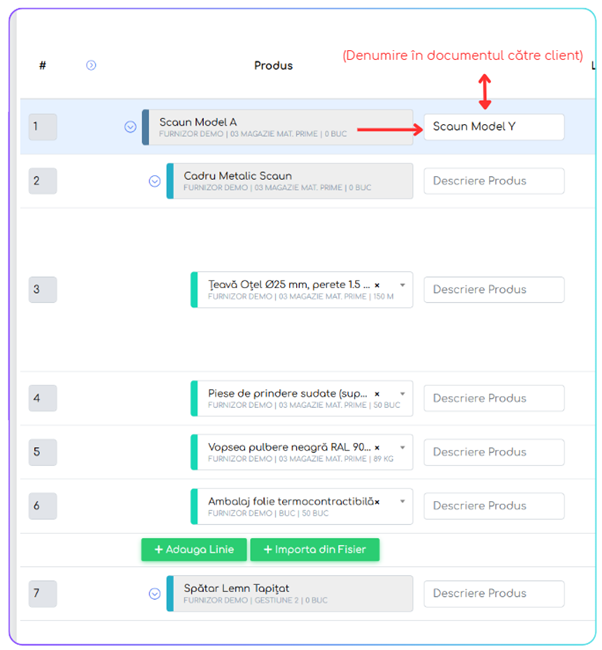
Task: Remove Piese de prindere sudate selection x
Action: tap(377, 394)
